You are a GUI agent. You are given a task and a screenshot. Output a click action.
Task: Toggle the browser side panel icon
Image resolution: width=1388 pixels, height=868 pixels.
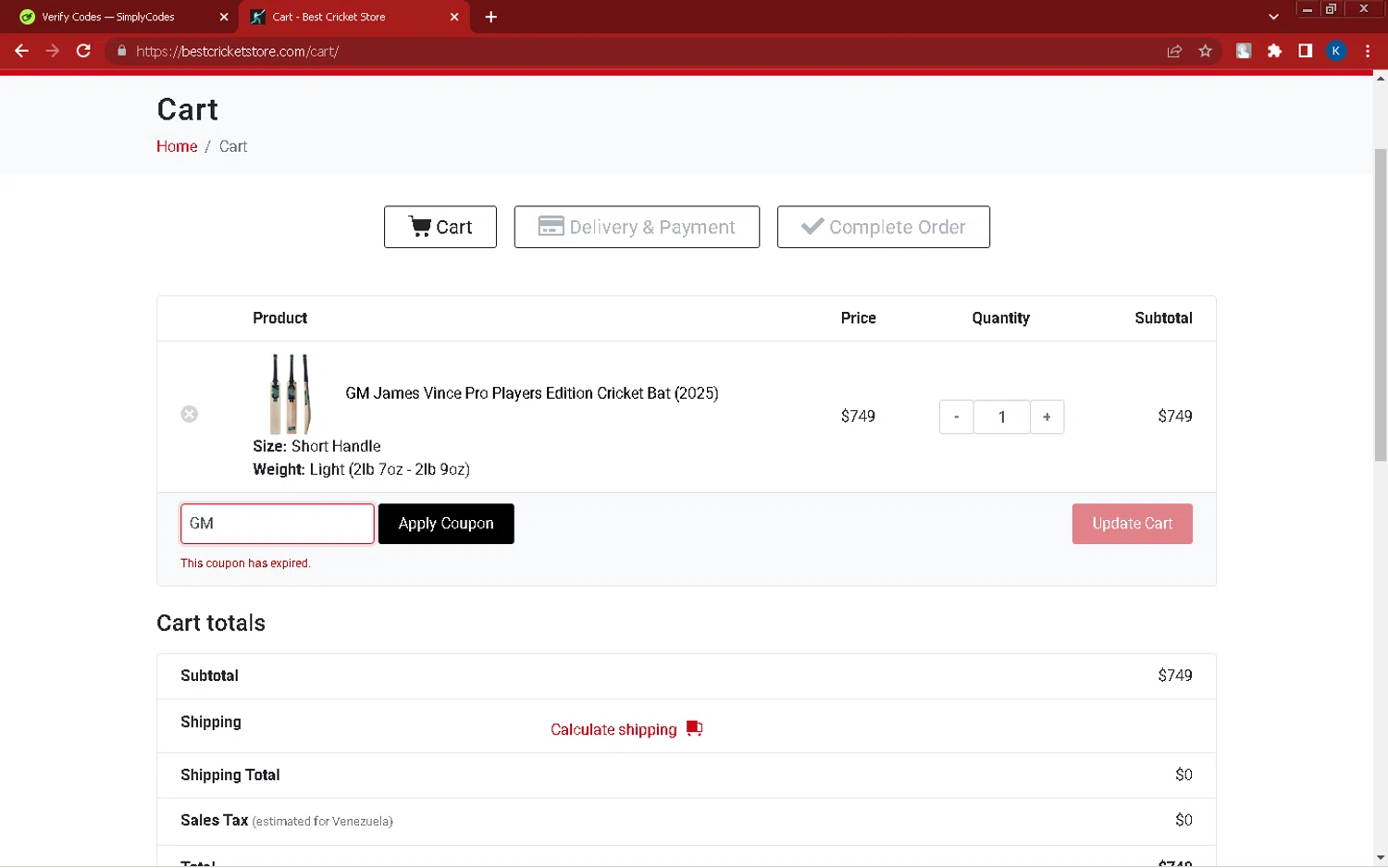pos(1305,51)
